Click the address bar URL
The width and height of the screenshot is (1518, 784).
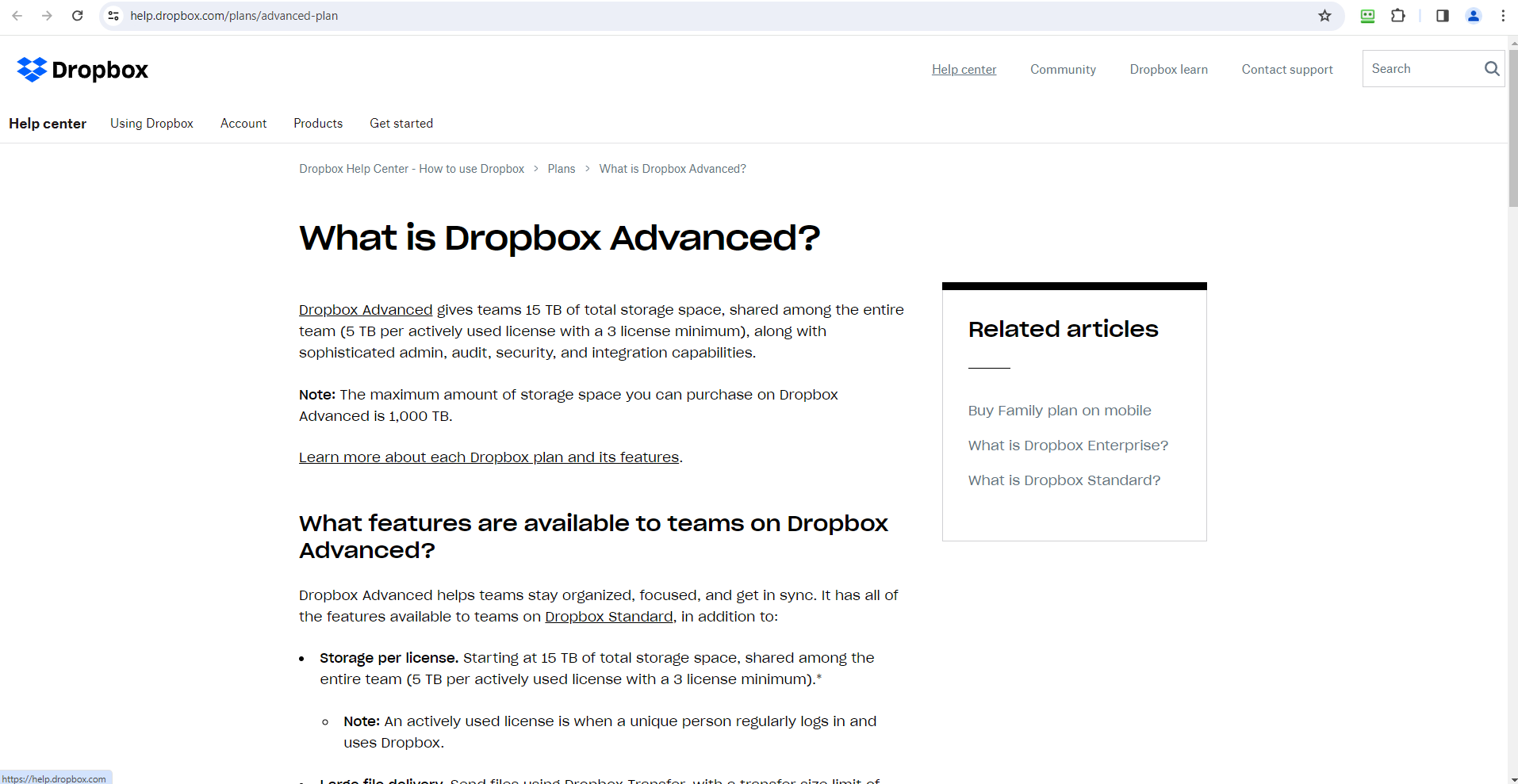coord(234,16)
